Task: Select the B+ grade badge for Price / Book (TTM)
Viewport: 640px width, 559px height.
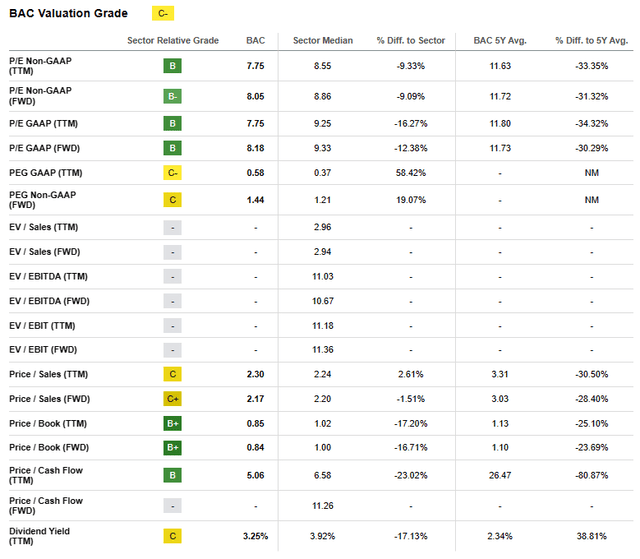Action: [174, 424]
